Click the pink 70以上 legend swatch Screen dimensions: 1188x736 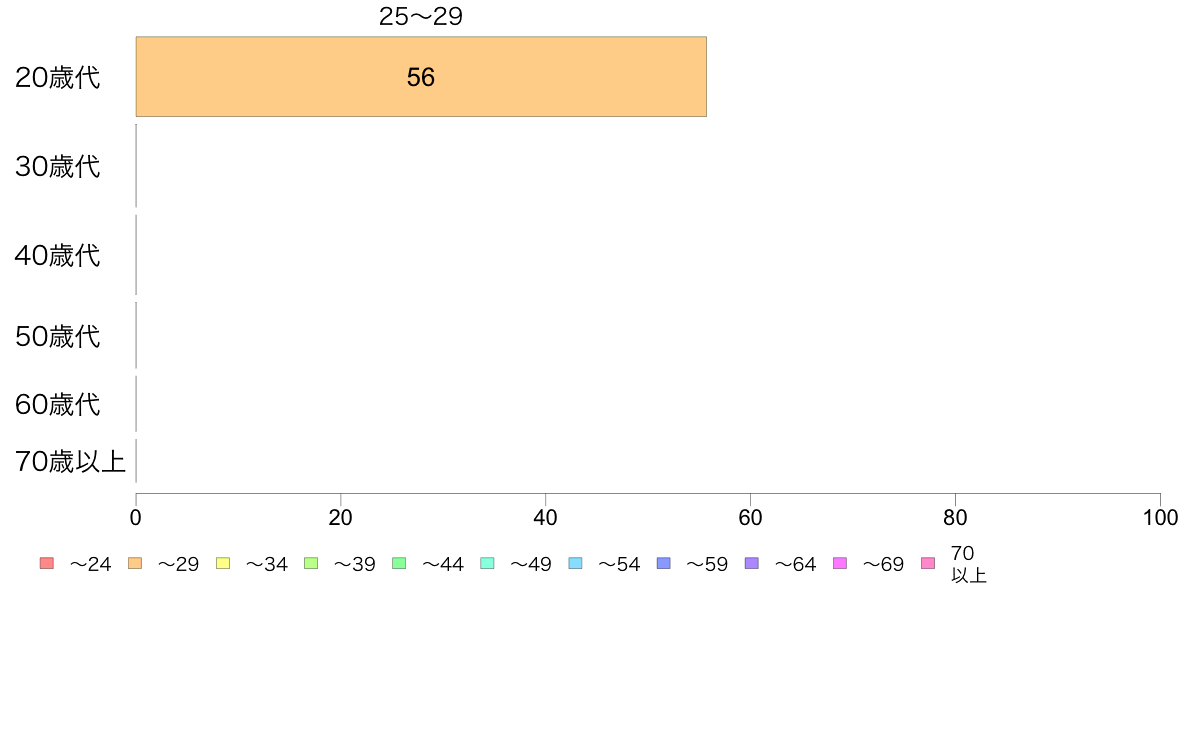click(x=928, y=563)
